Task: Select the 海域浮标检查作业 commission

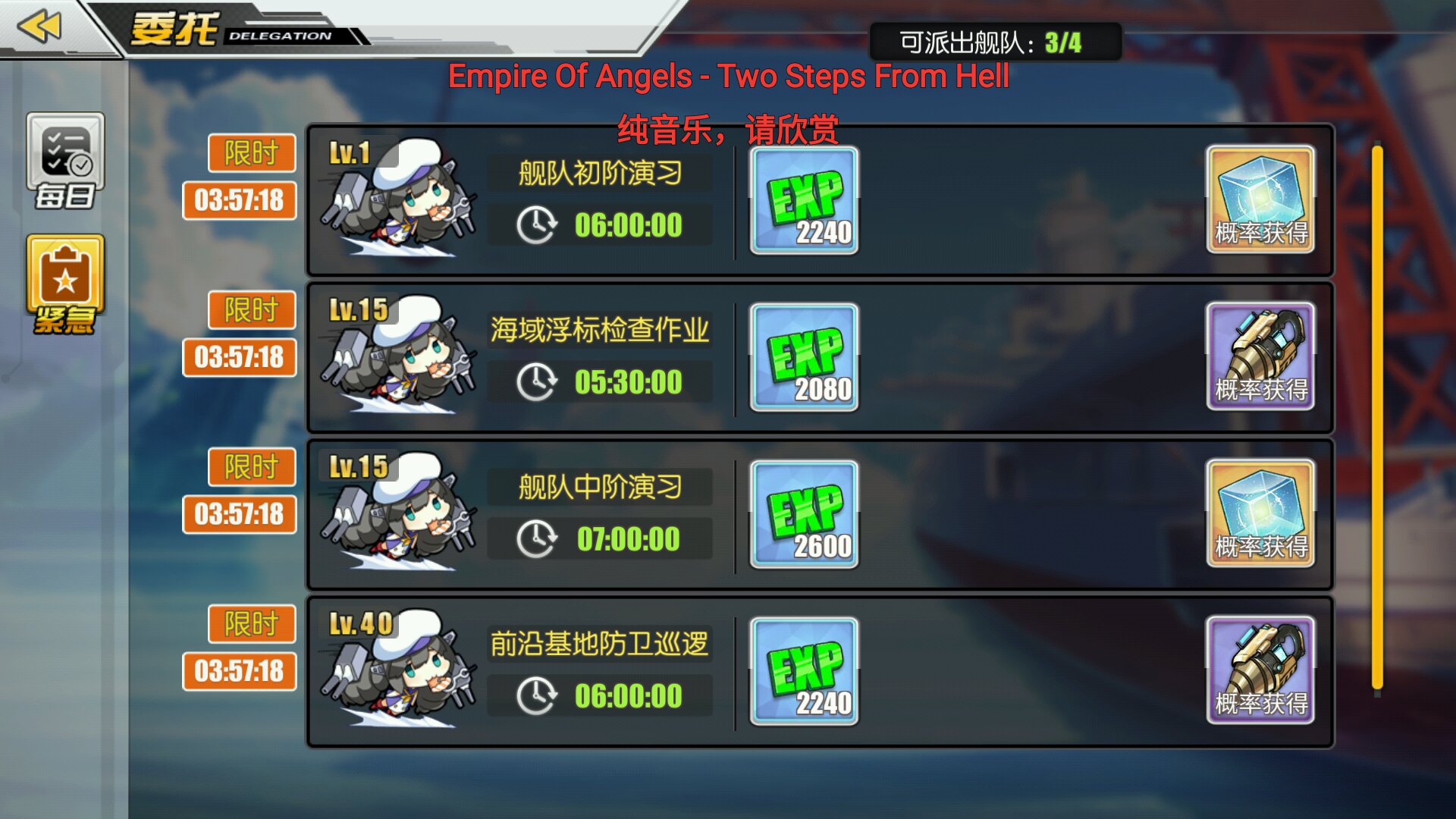Action: [x=820, y=357]
